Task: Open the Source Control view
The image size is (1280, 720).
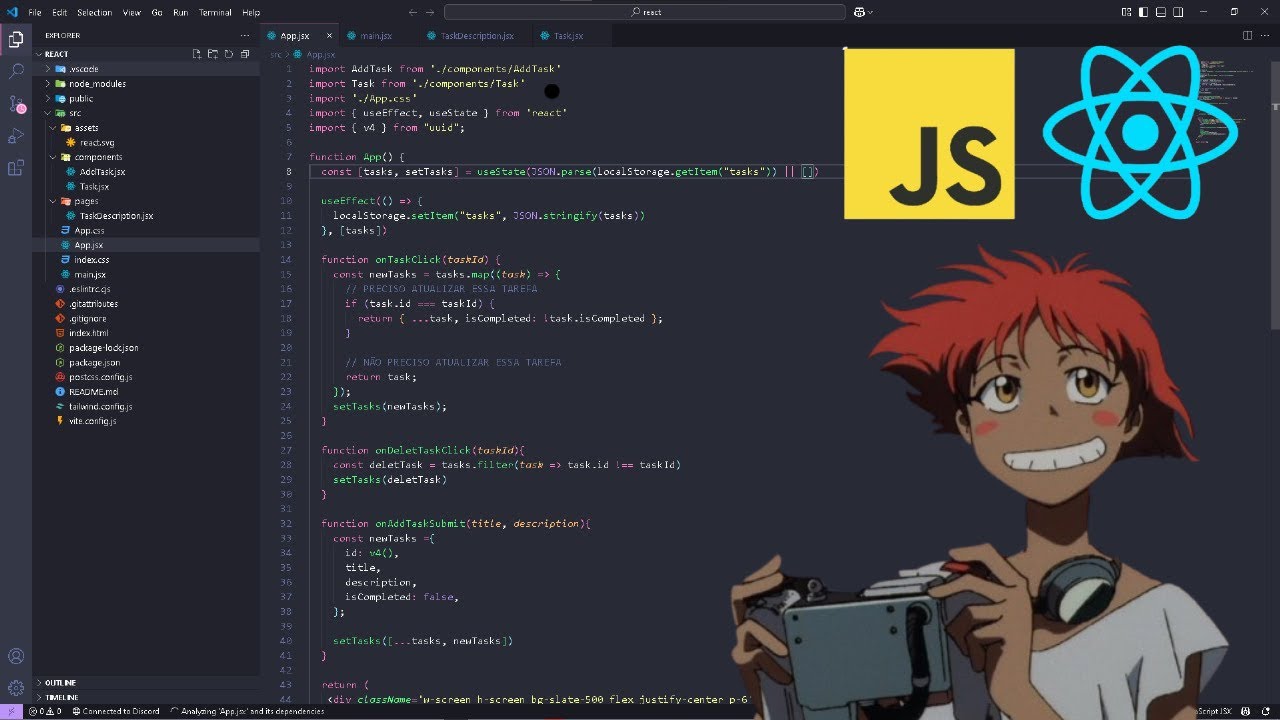Action: (x=16, y=104)
